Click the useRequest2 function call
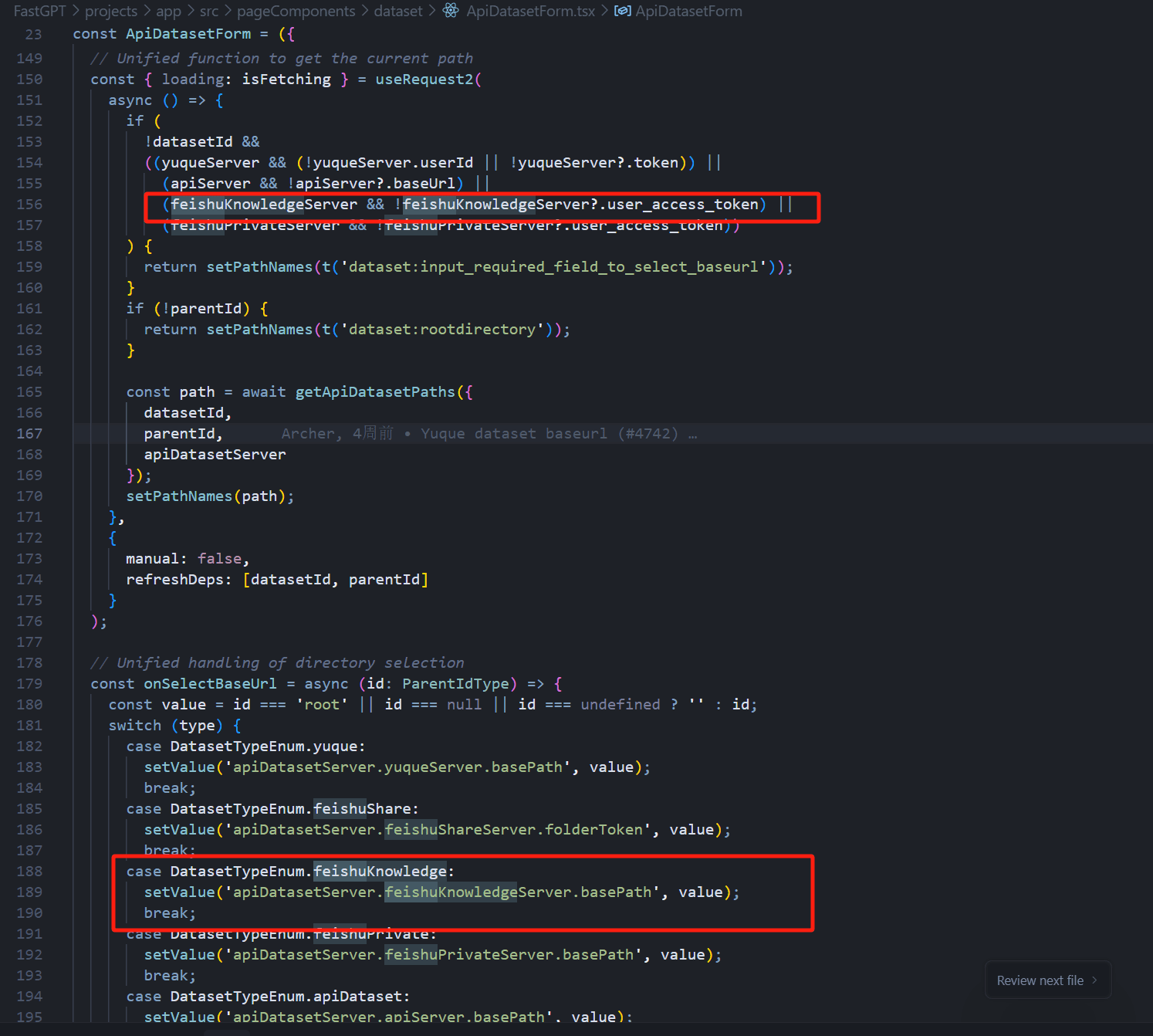This screenshot has width=1153, height=1036. (424, 80)
